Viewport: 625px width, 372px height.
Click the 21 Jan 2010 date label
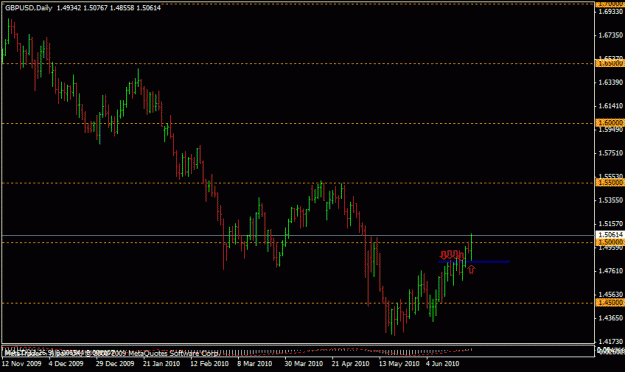point(161,364)
